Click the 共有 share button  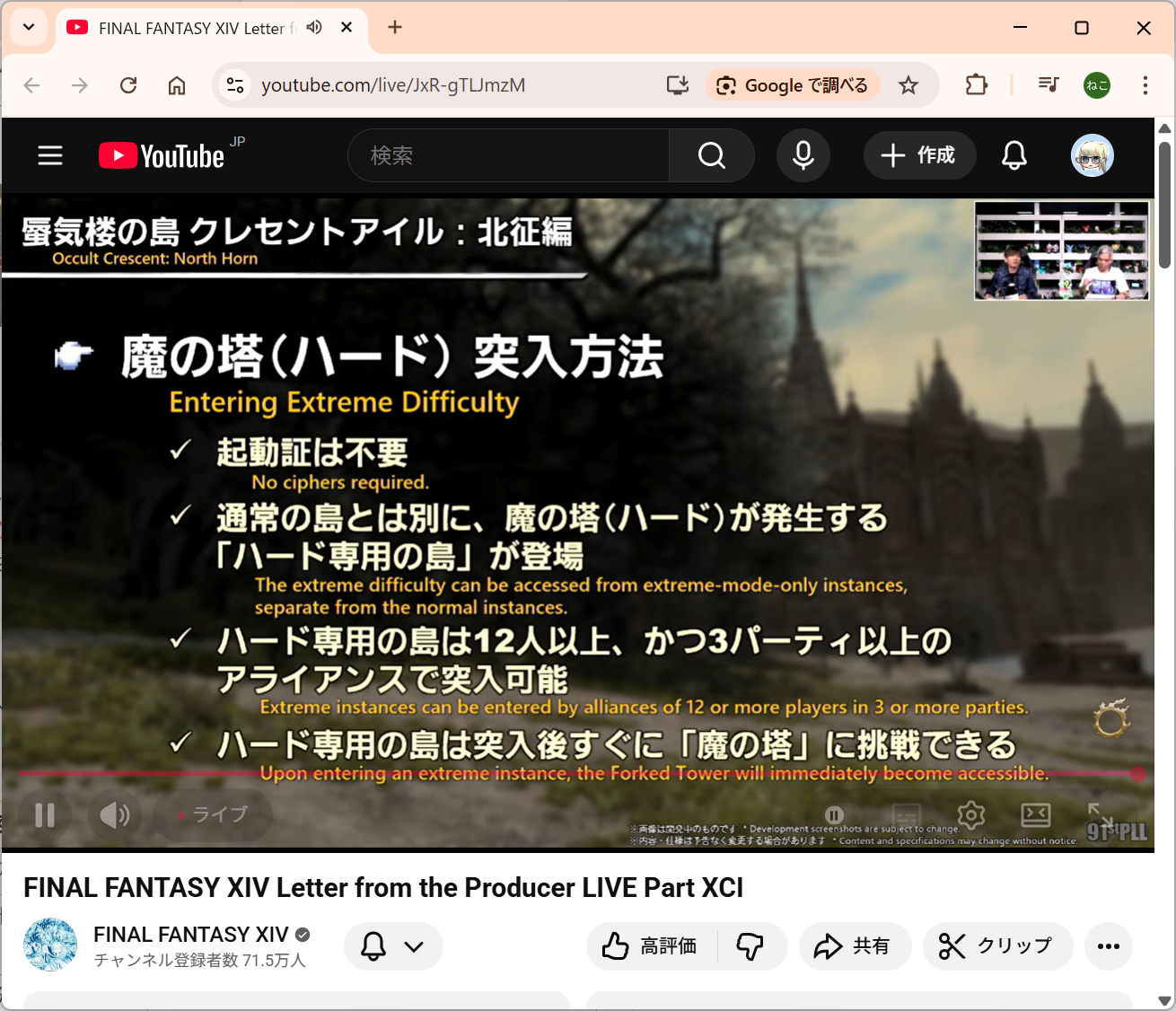pos(854,946)
